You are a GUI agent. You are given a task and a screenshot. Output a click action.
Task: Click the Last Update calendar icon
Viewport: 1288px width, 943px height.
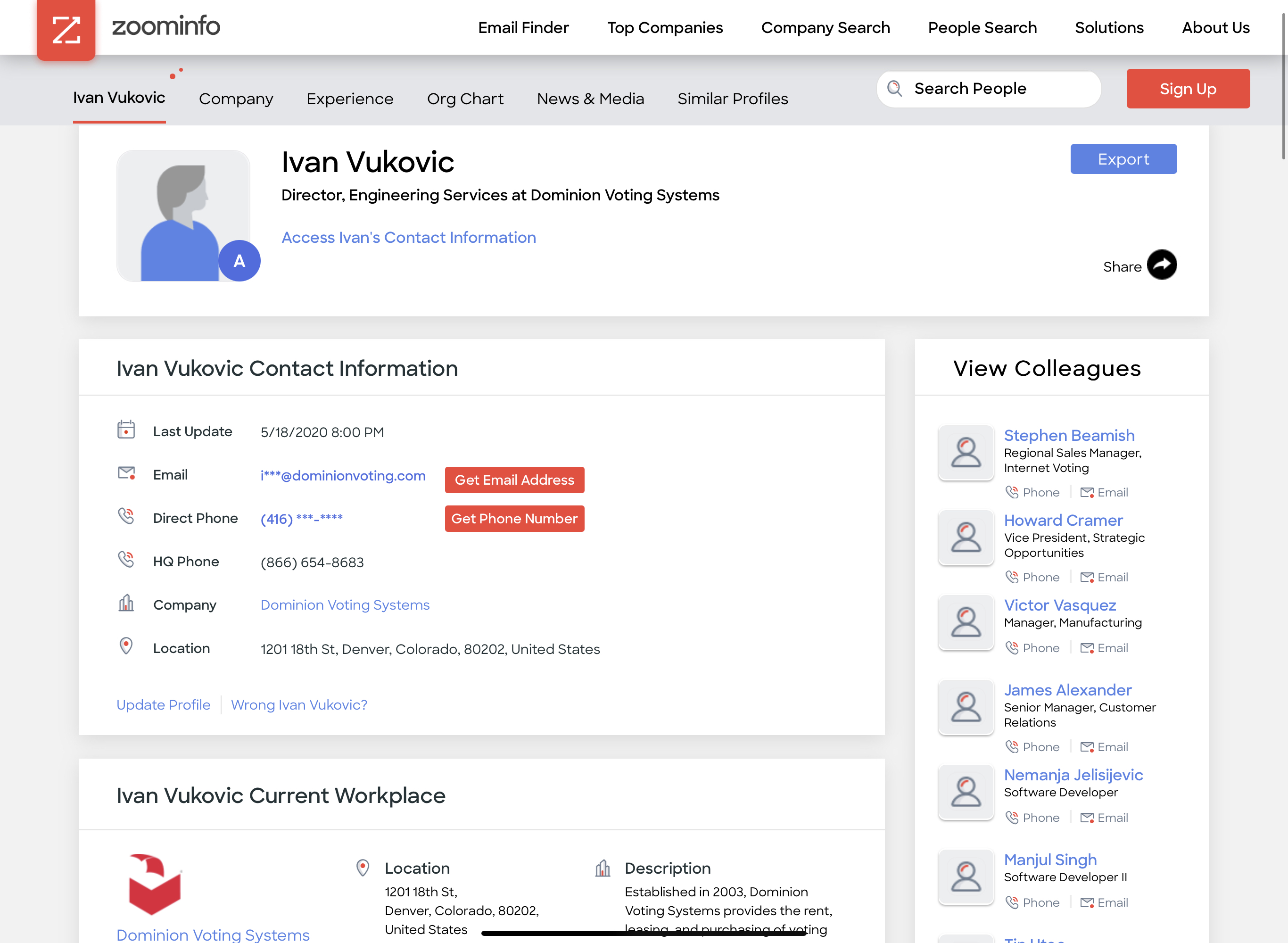point(126,430)
